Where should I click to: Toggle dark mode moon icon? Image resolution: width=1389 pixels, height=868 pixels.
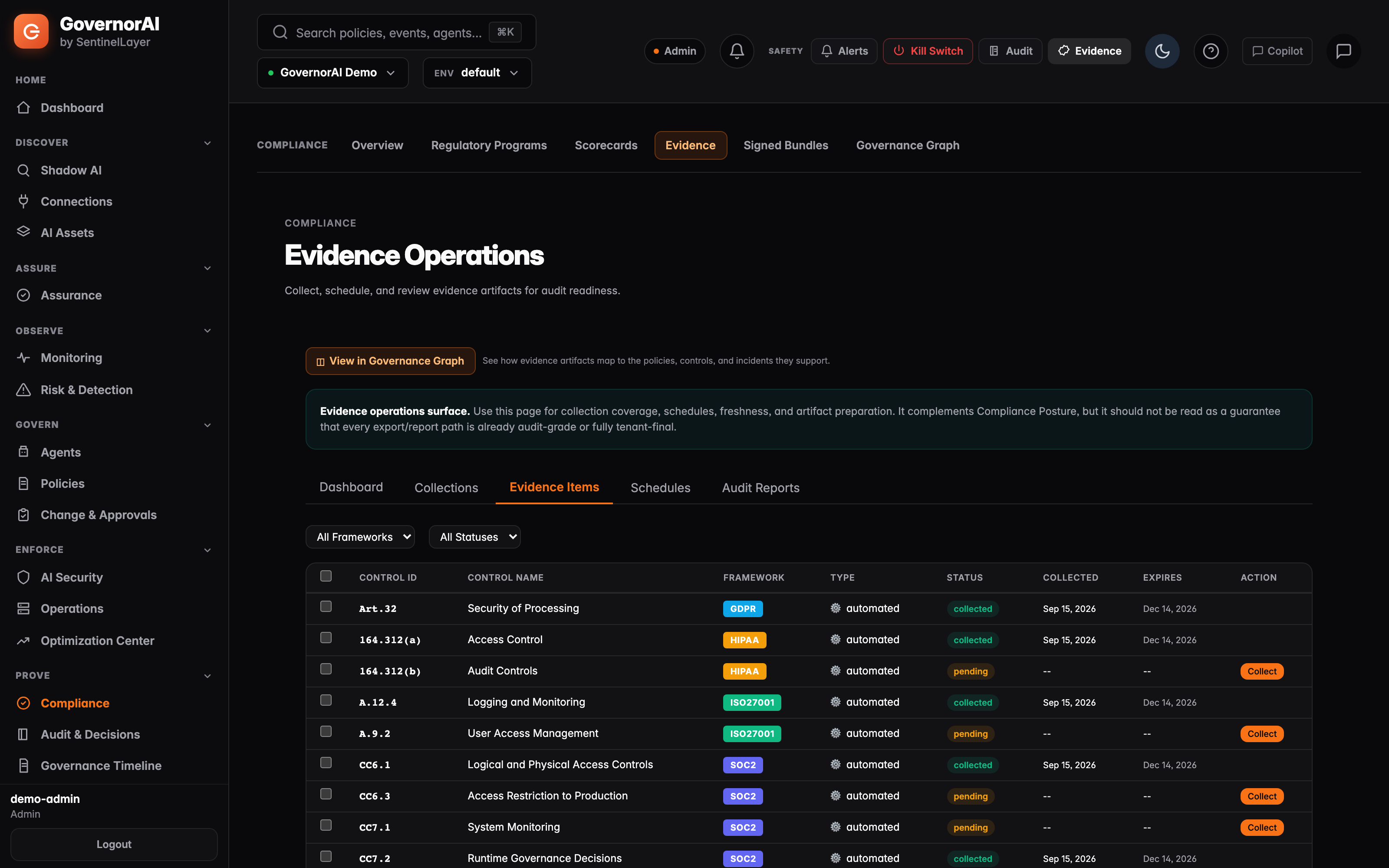click(1162, 51)
